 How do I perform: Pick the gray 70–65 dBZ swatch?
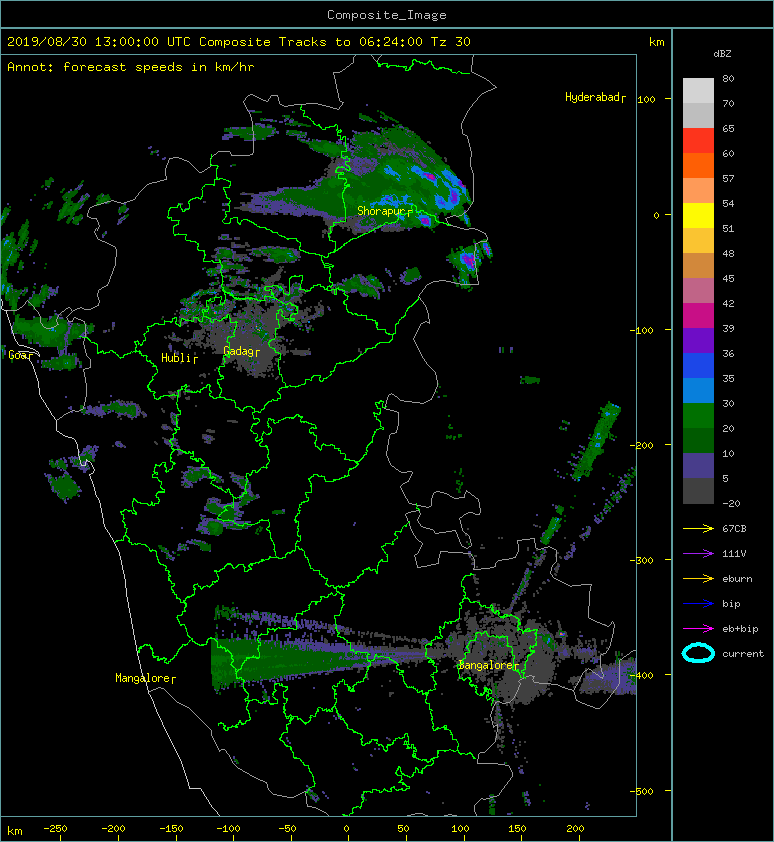[698, 115]
